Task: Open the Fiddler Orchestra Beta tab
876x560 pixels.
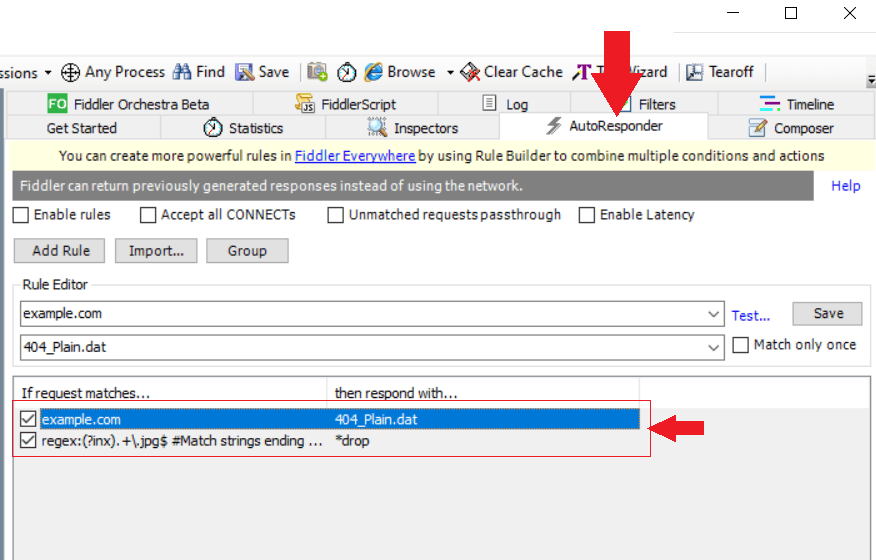Action: pyautogui.click(x=129, y=104)
